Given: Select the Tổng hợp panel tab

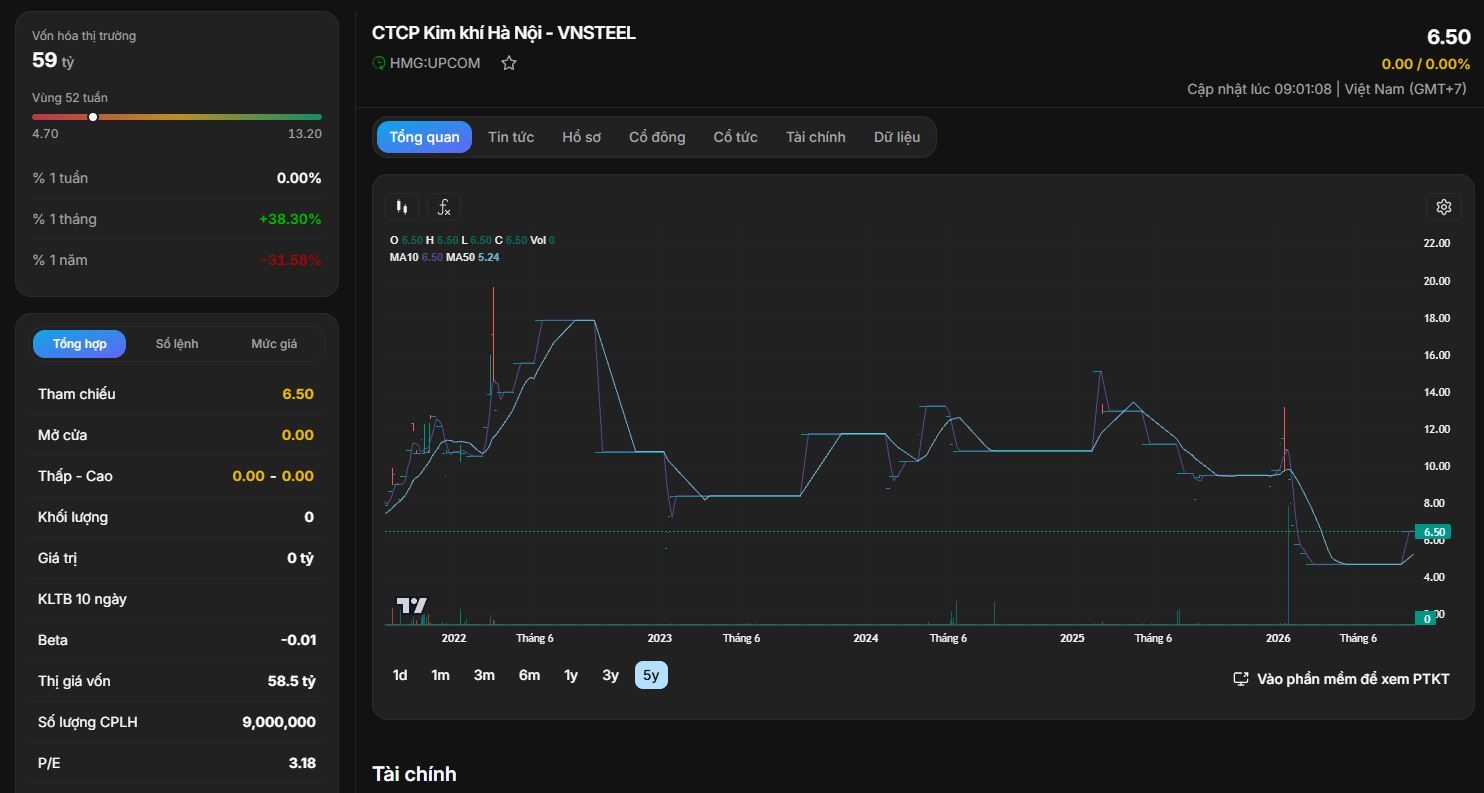Looking at the screenshot, I should (79, 344).
